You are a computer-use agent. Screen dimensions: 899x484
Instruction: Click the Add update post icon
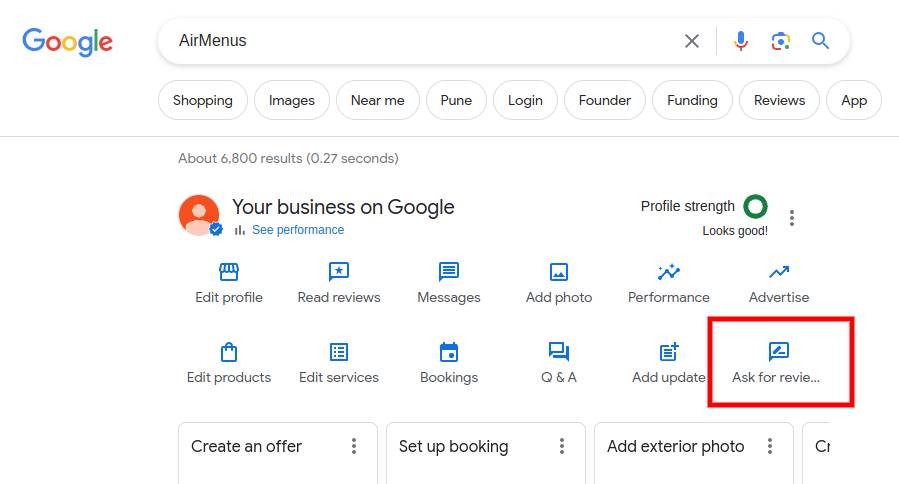(x=669, y=352)
